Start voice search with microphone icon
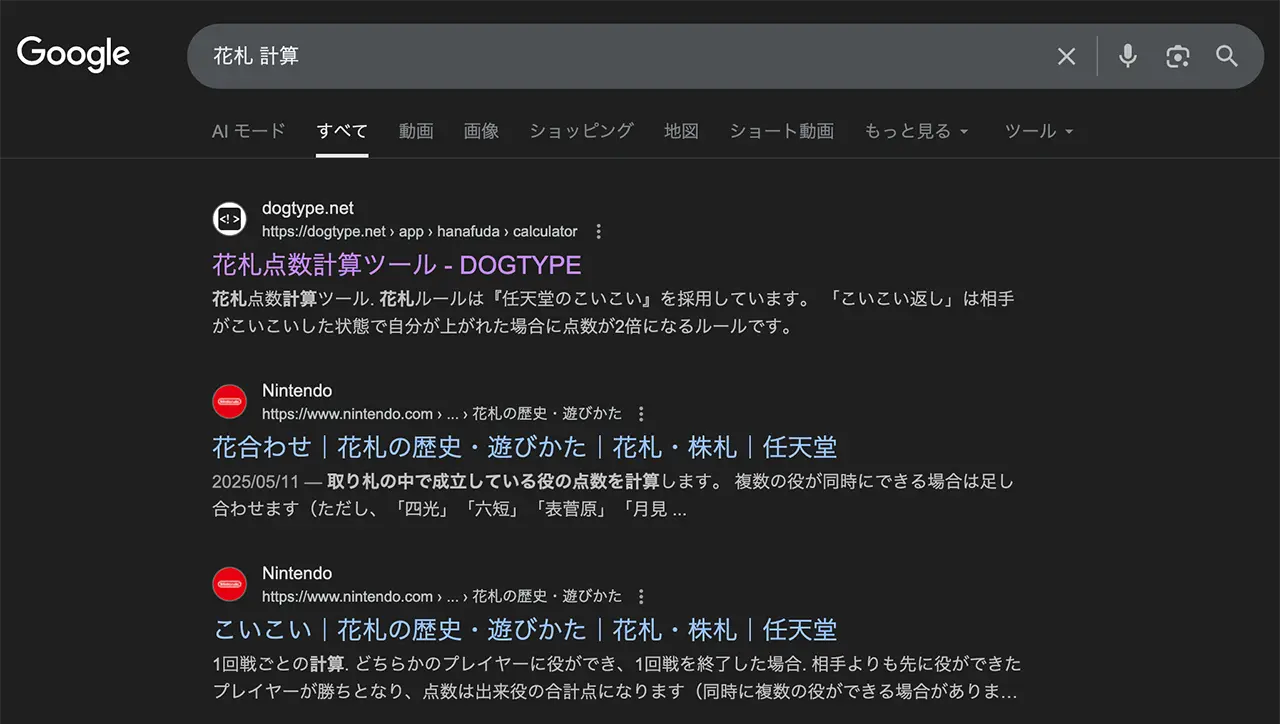This screenshot has height=724, width=1280. [x=1127, y=56]
